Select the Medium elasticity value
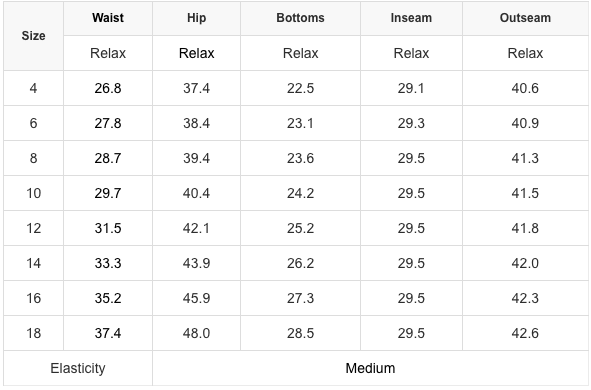This screenshot has width=591, height=390. tap(371, 368)
